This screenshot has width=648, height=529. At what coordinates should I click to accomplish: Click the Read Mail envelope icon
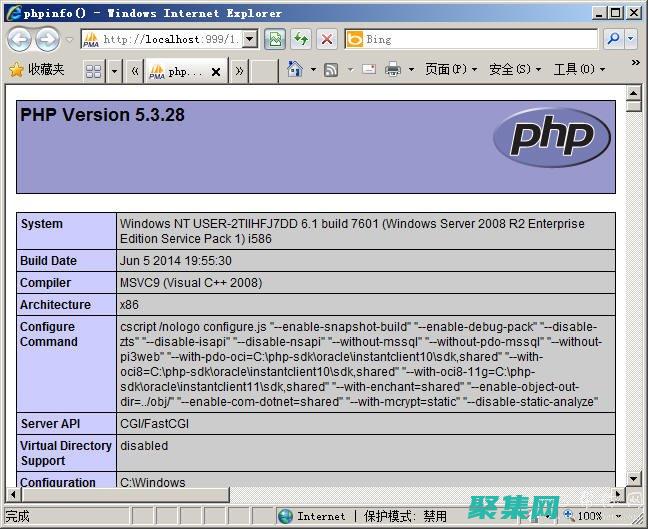(x=369, y=69)
